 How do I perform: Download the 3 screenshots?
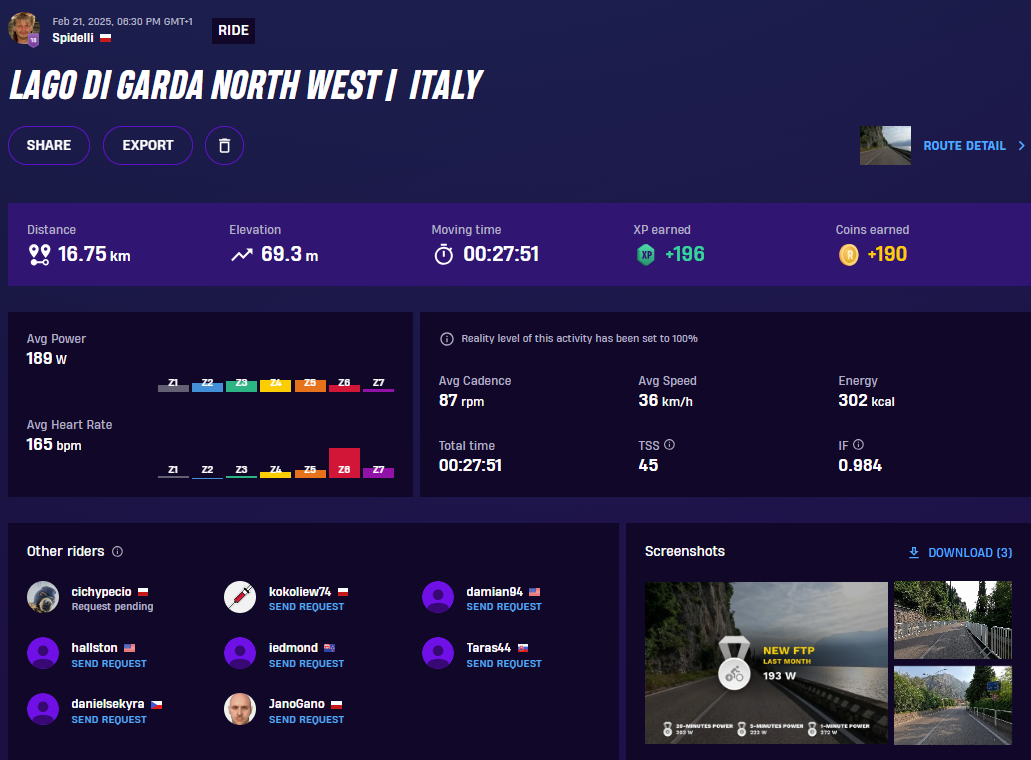960,553
